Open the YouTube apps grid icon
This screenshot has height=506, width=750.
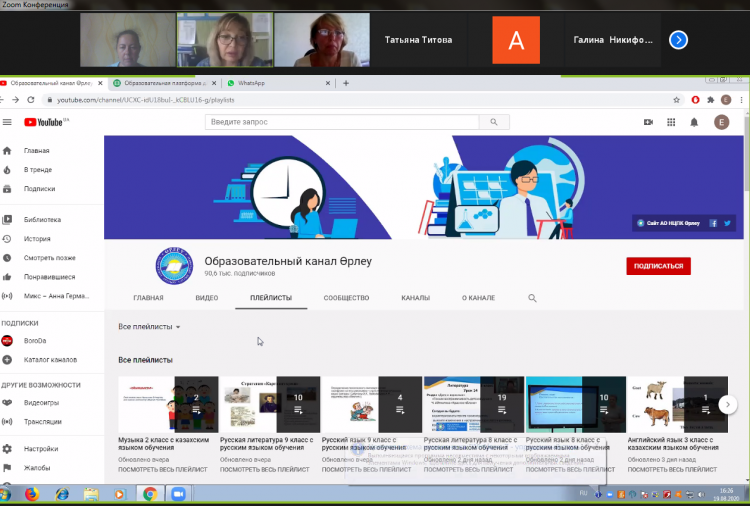tap(671, 122)
